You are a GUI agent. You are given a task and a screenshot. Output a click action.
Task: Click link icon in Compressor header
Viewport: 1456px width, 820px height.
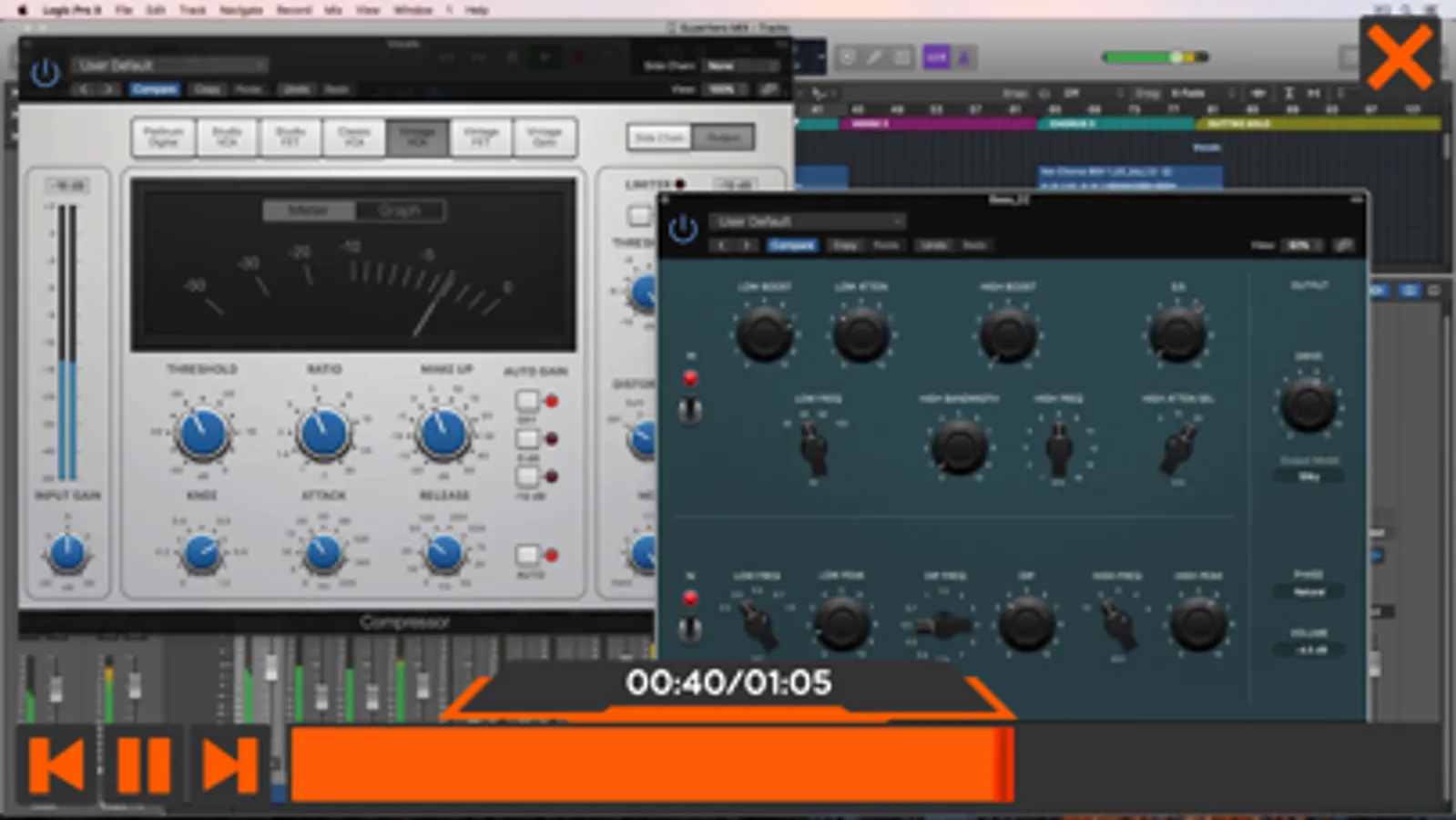(769, 89)
